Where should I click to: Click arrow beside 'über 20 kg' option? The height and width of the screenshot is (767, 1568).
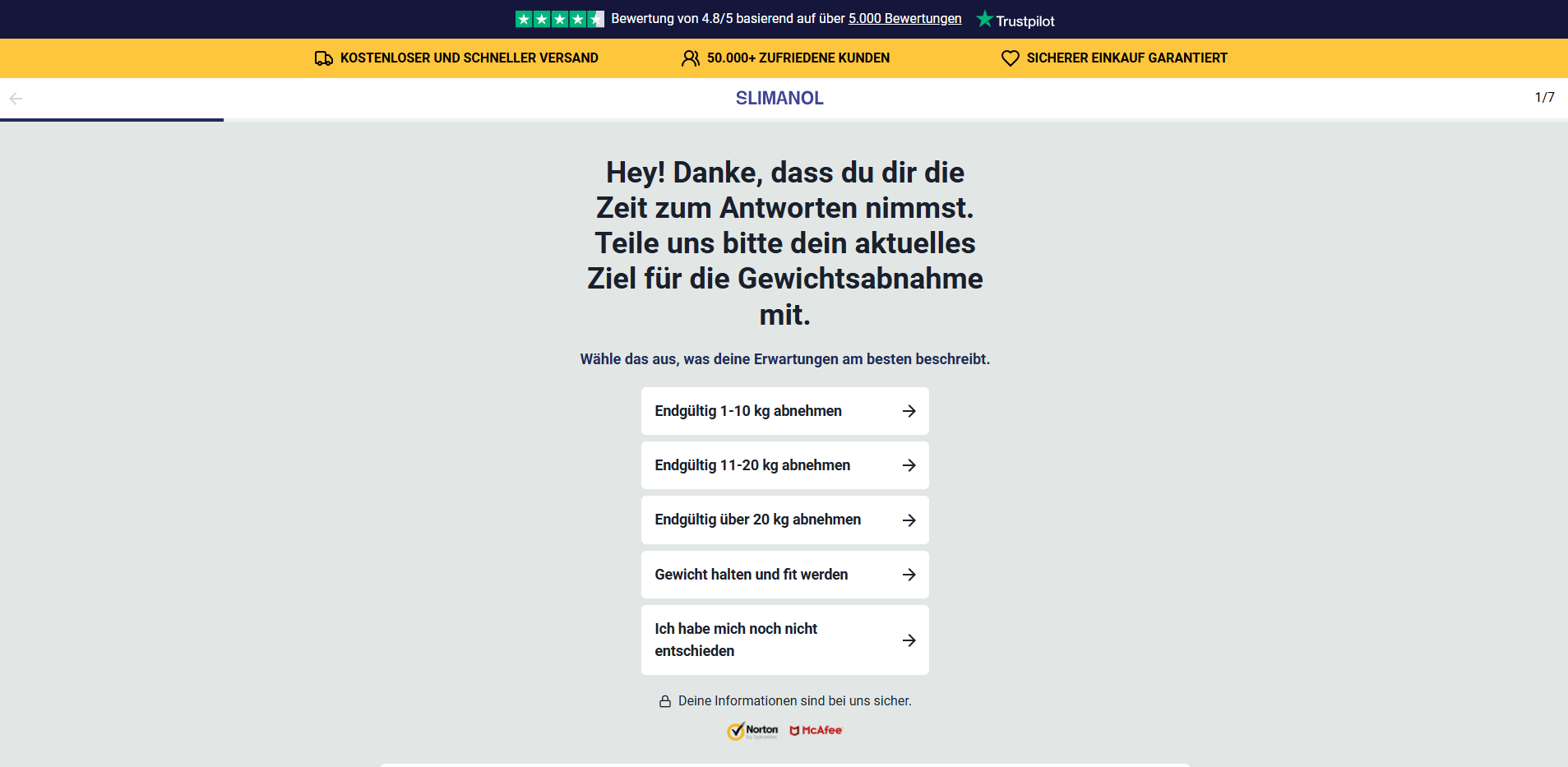[909, 520]
